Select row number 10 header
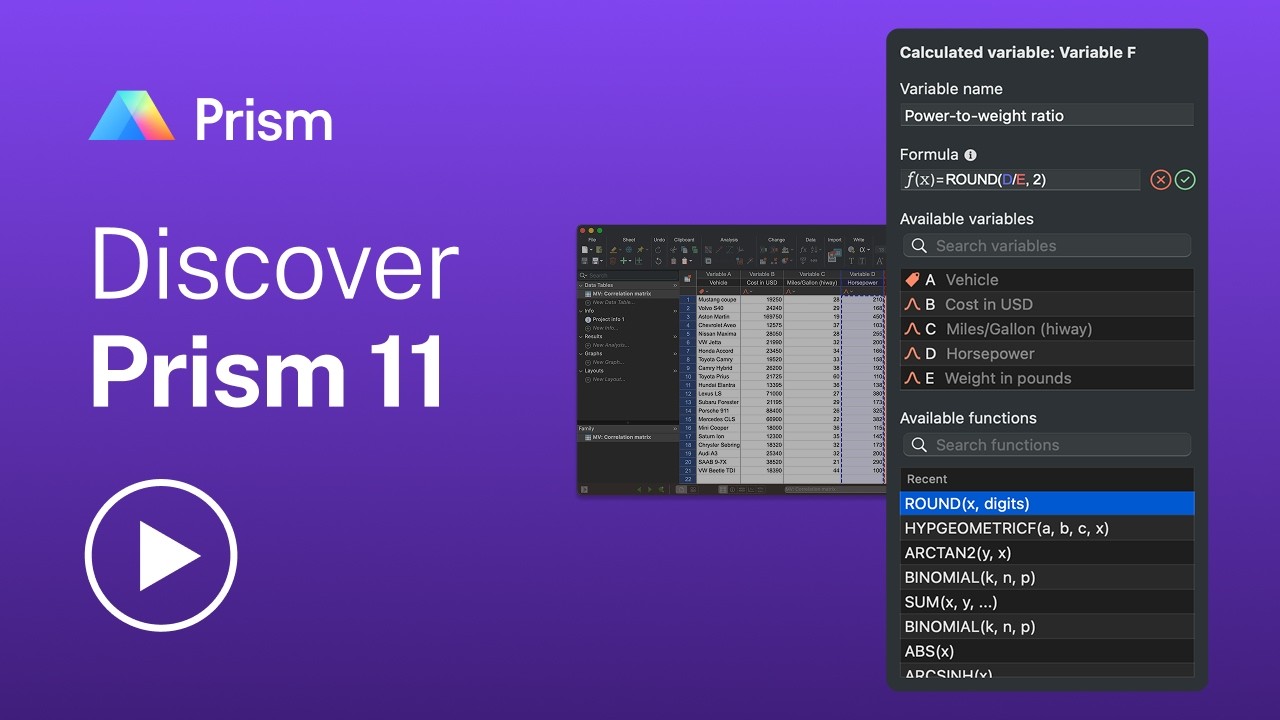This screenshot has height=720, width=1280. pyautogui.click(x=688, y=376)
